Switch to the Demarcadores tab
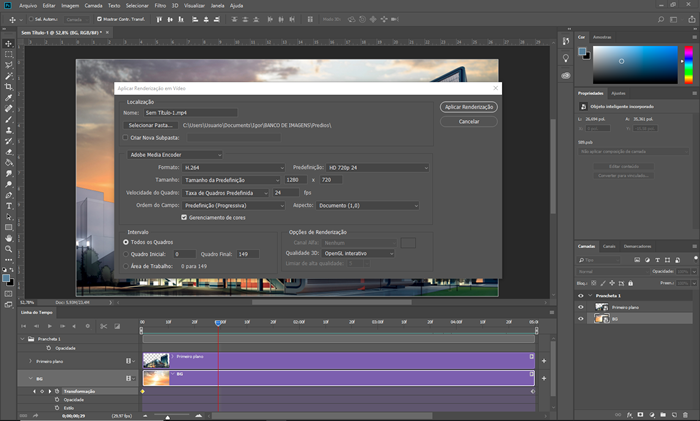700x421 pixels. coord(637,246)
